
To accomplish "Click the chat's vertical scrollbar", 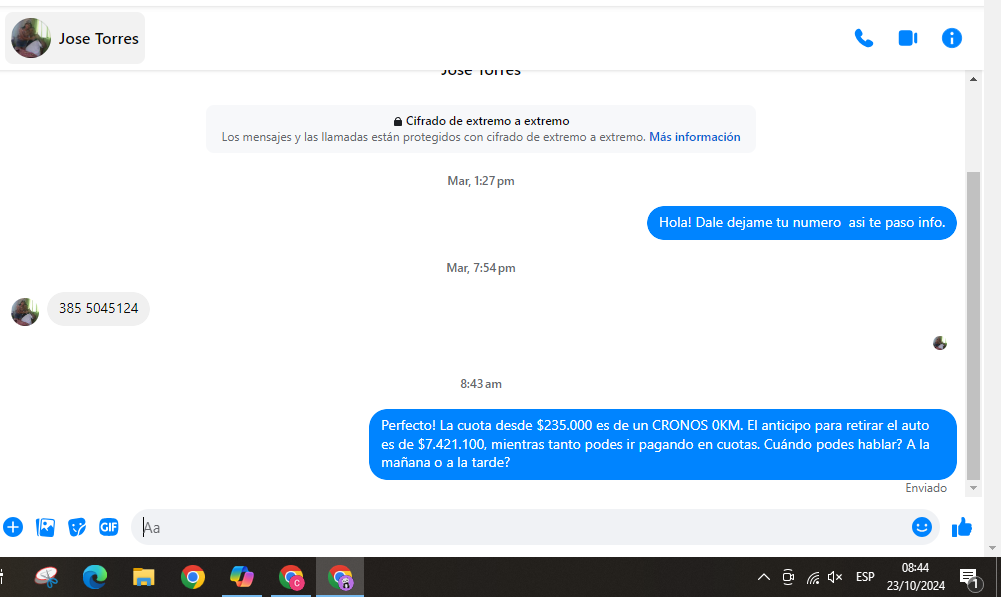I will (x=973, y=320).
